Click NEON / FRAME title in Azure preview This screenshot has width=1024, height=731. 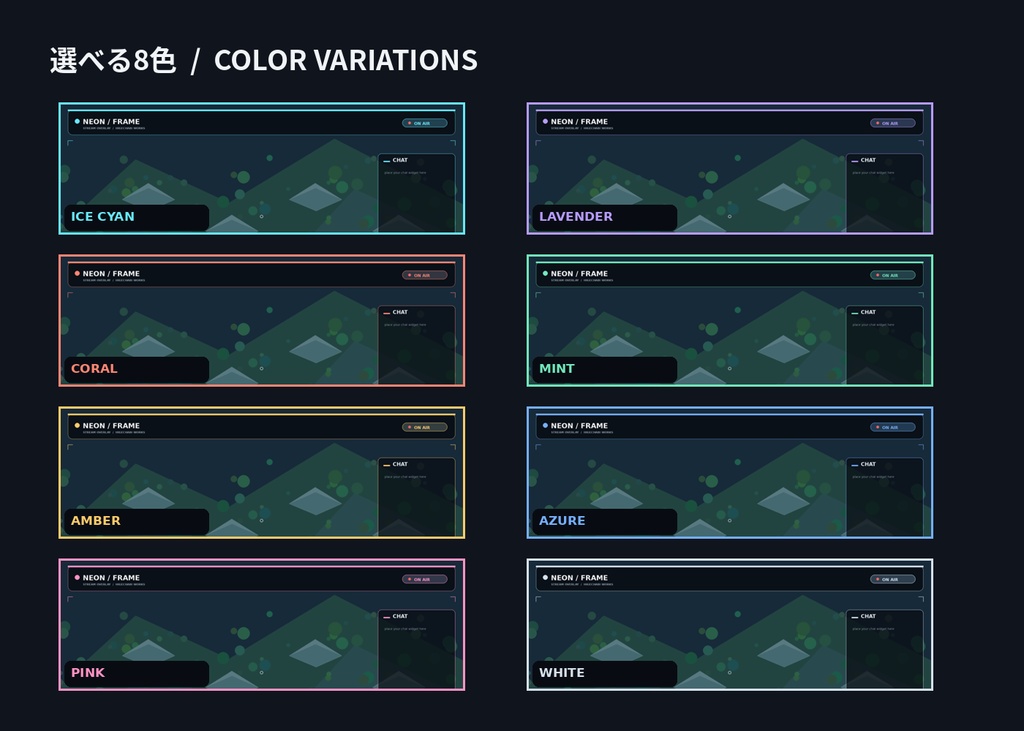tap(579, 426)
